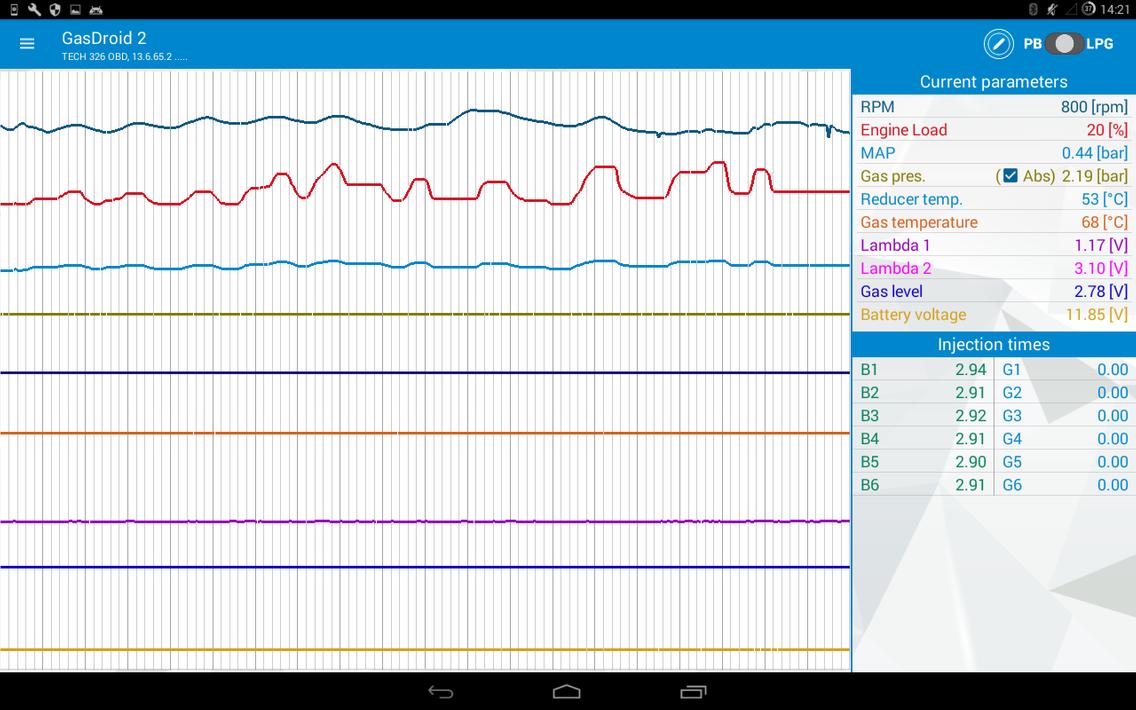Tap the B4 injection time cell

923,439
